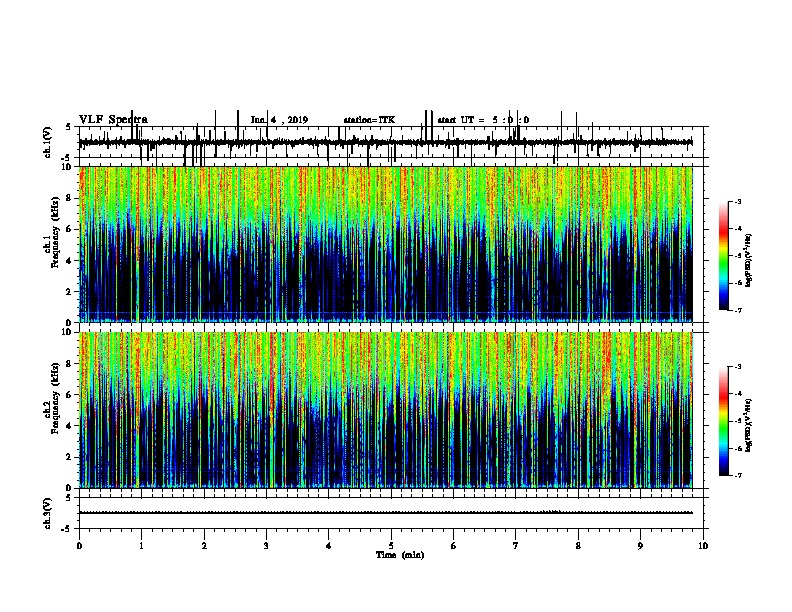Screen dimensions: 792x612
Task: Click the "6" kHz tick of ch.1 spectrogram
Action: click(70, 229)
